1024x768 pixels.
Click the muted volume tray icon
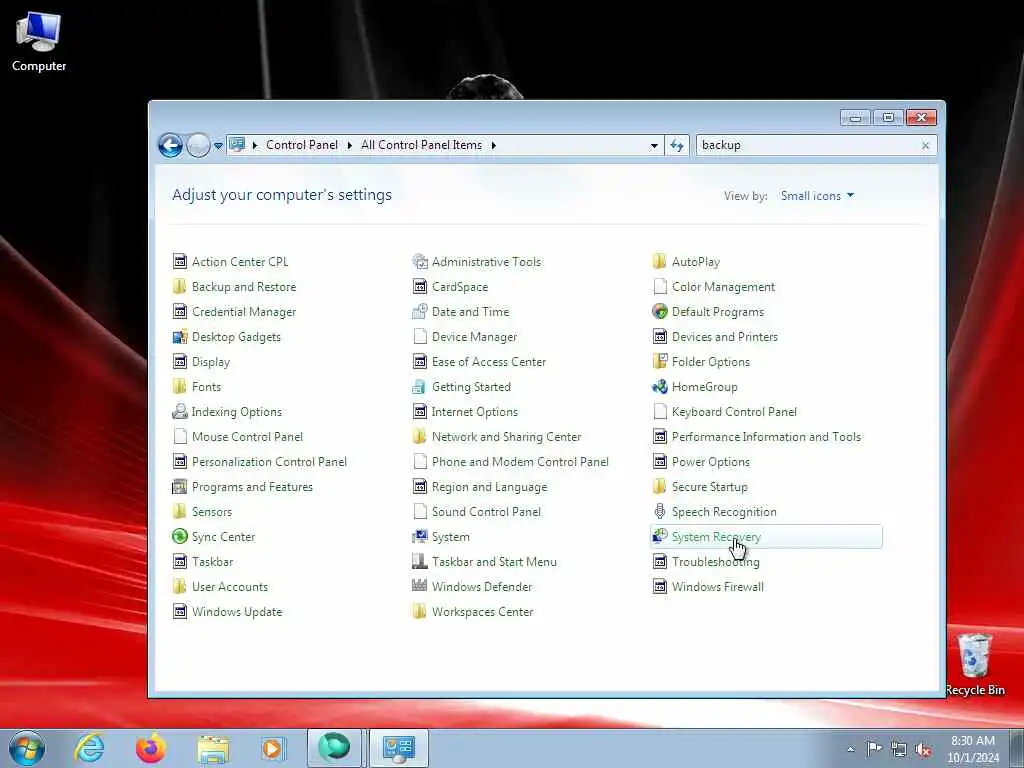click(923, 750)
